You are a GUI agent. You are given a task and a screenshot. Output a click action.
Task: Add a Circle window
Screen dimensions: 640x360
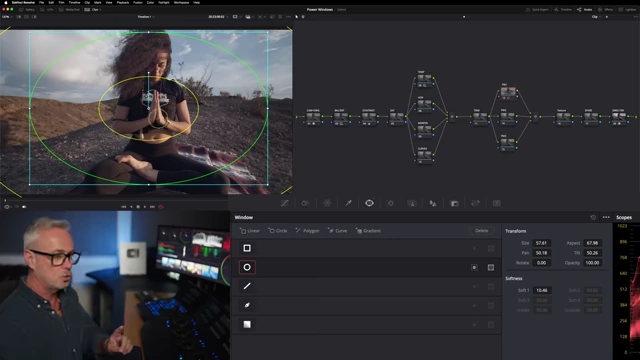point(278,231)
